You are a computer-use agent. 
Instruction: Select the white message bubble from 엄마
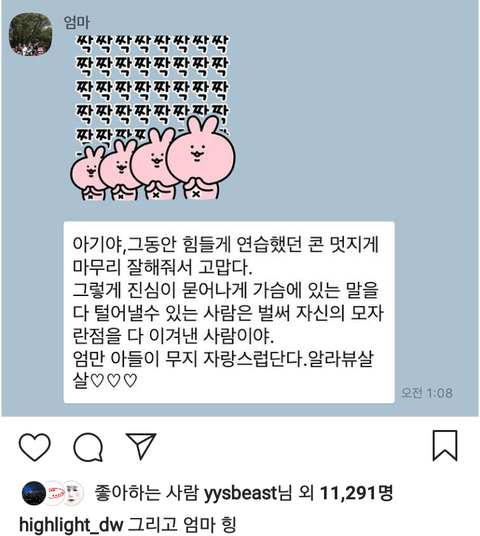tap(229, 312)
